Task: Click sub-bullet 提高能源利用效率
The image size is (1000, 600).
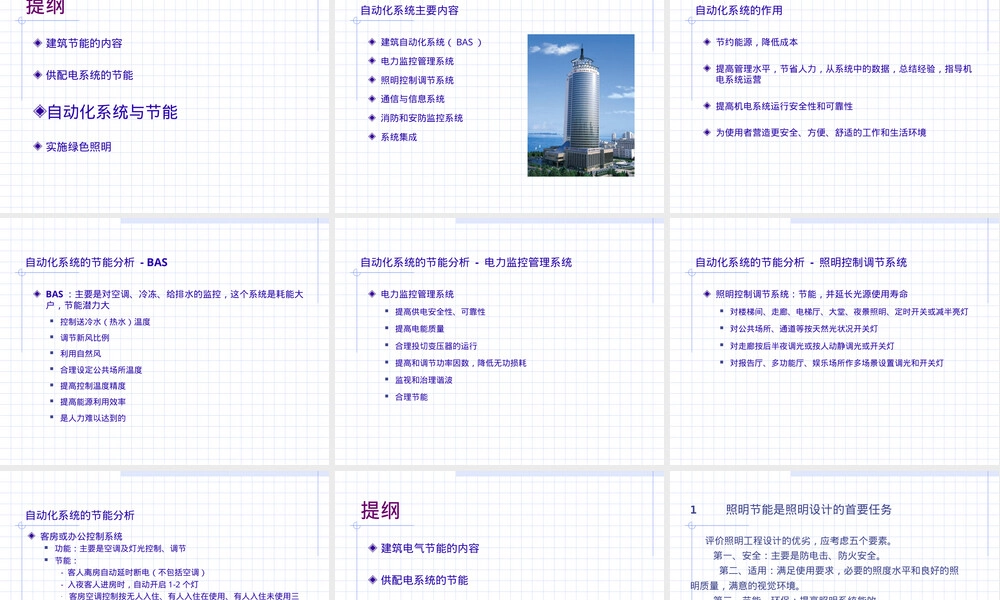Action: (92, 402)
